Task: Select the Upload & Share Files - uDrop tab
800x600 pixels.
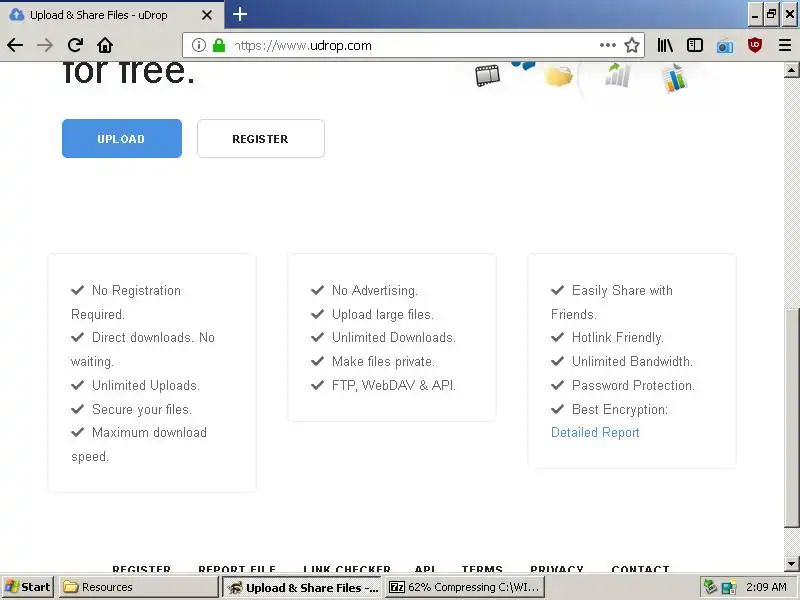Action: (112, 15)
